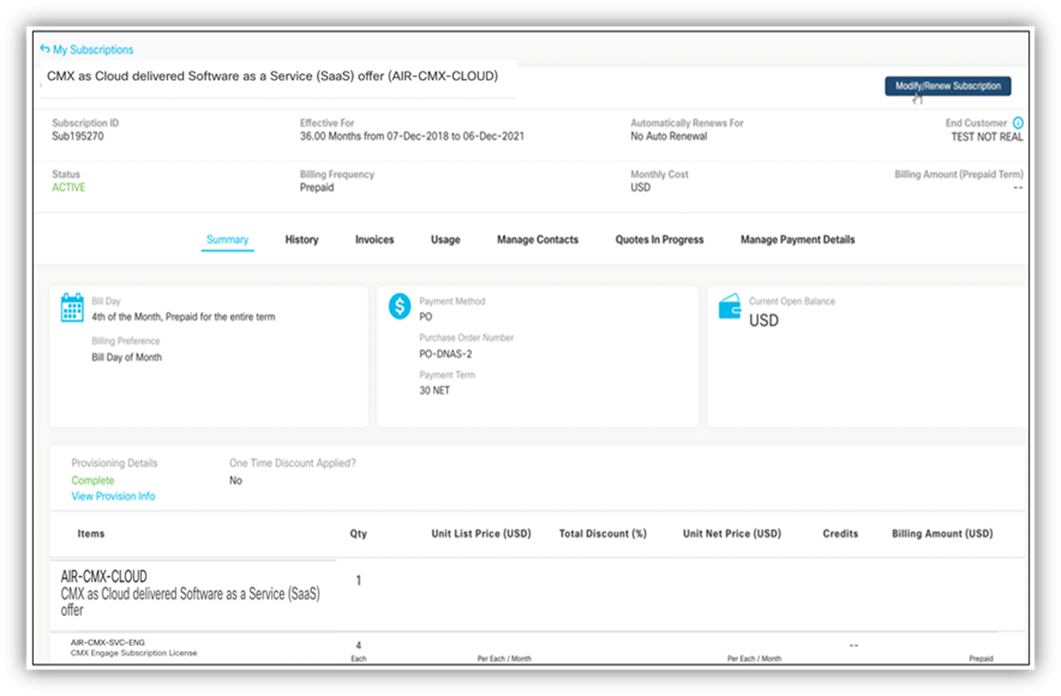Screen dimensions: 1061x696
Task: Click the Prepaid billing frequency value
Action: tap(317, 187)
